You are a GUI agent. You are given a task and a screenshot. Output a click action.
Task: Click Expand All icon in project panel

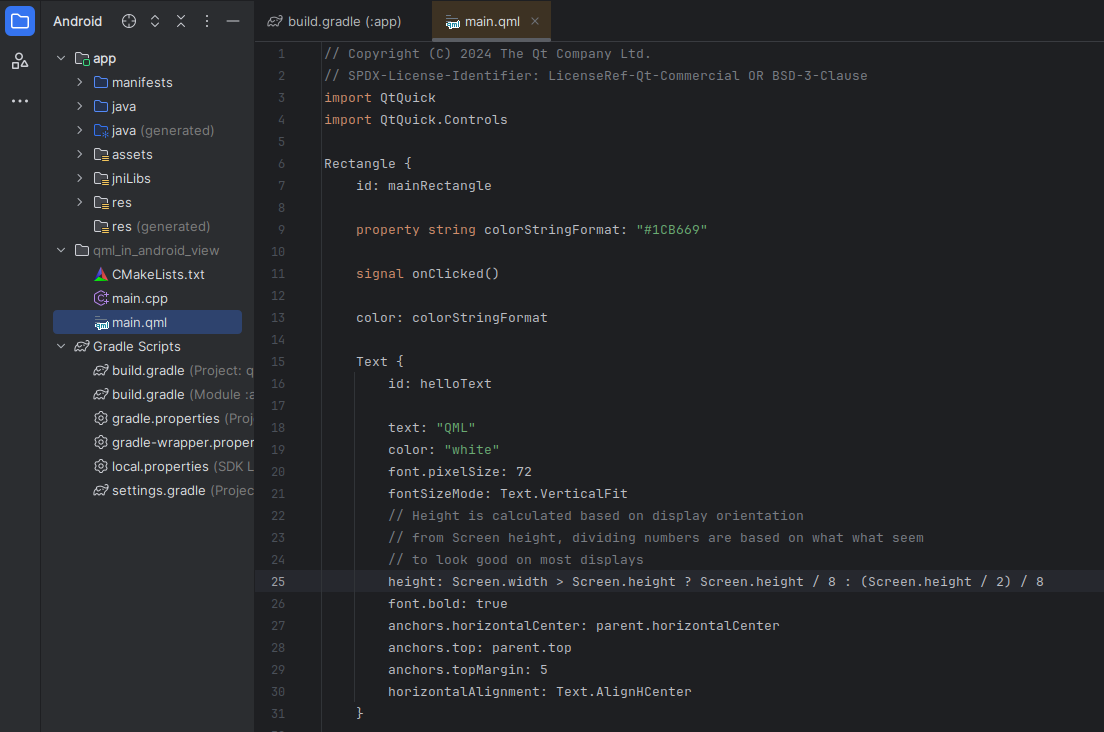(155, 21)
